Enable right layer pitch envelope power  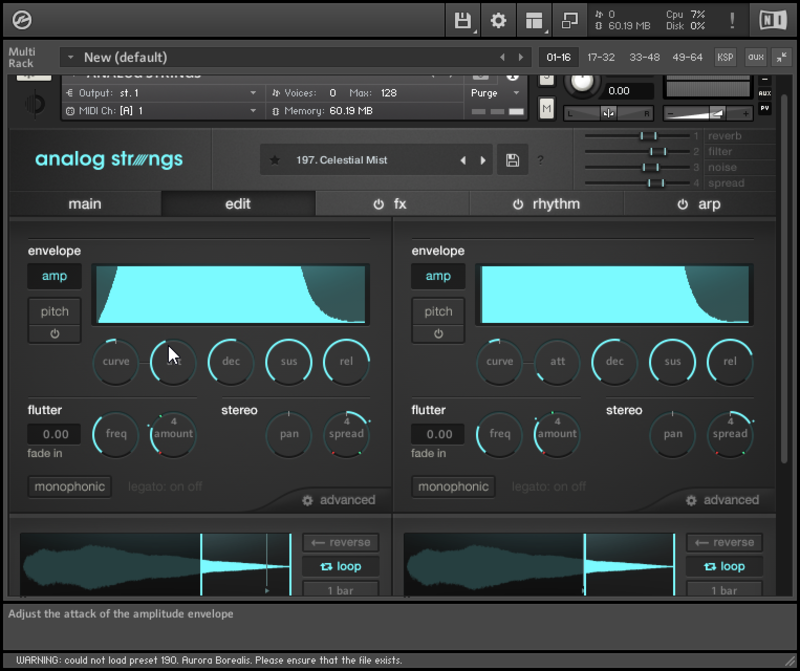(438, 334)
